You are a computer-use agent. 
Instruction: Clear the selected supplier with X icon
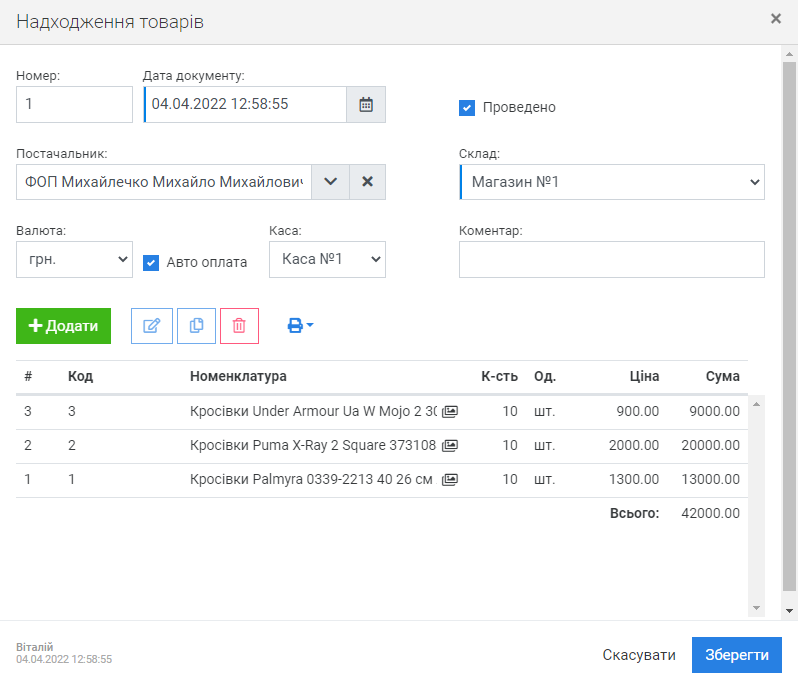[367, 182]
